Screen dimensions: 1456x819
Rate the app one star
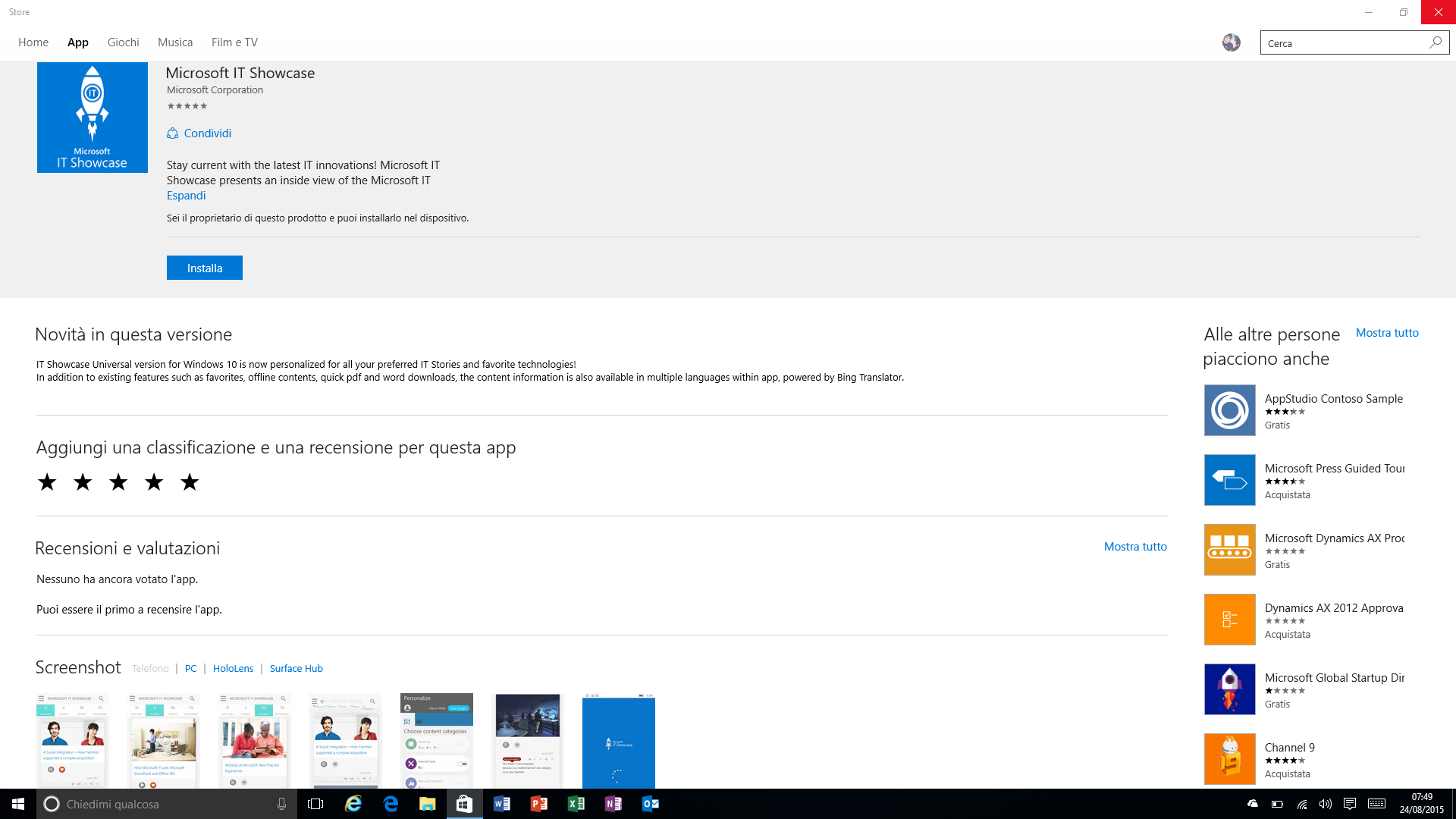[x=47, y=482]
